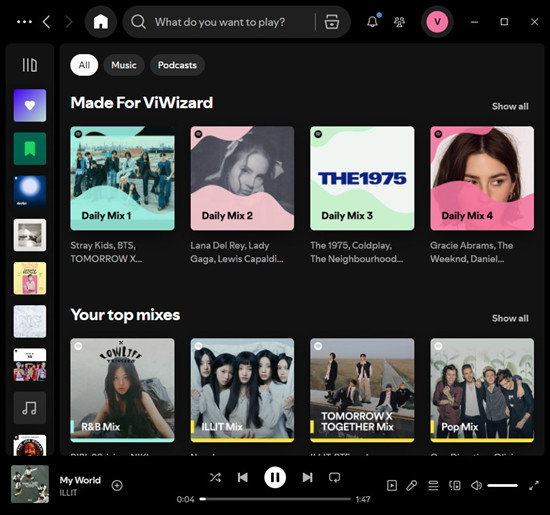The image size is (550, 515).
Task: Click "The 1975, Coldplay" description
Action: [x=356, y=252]
